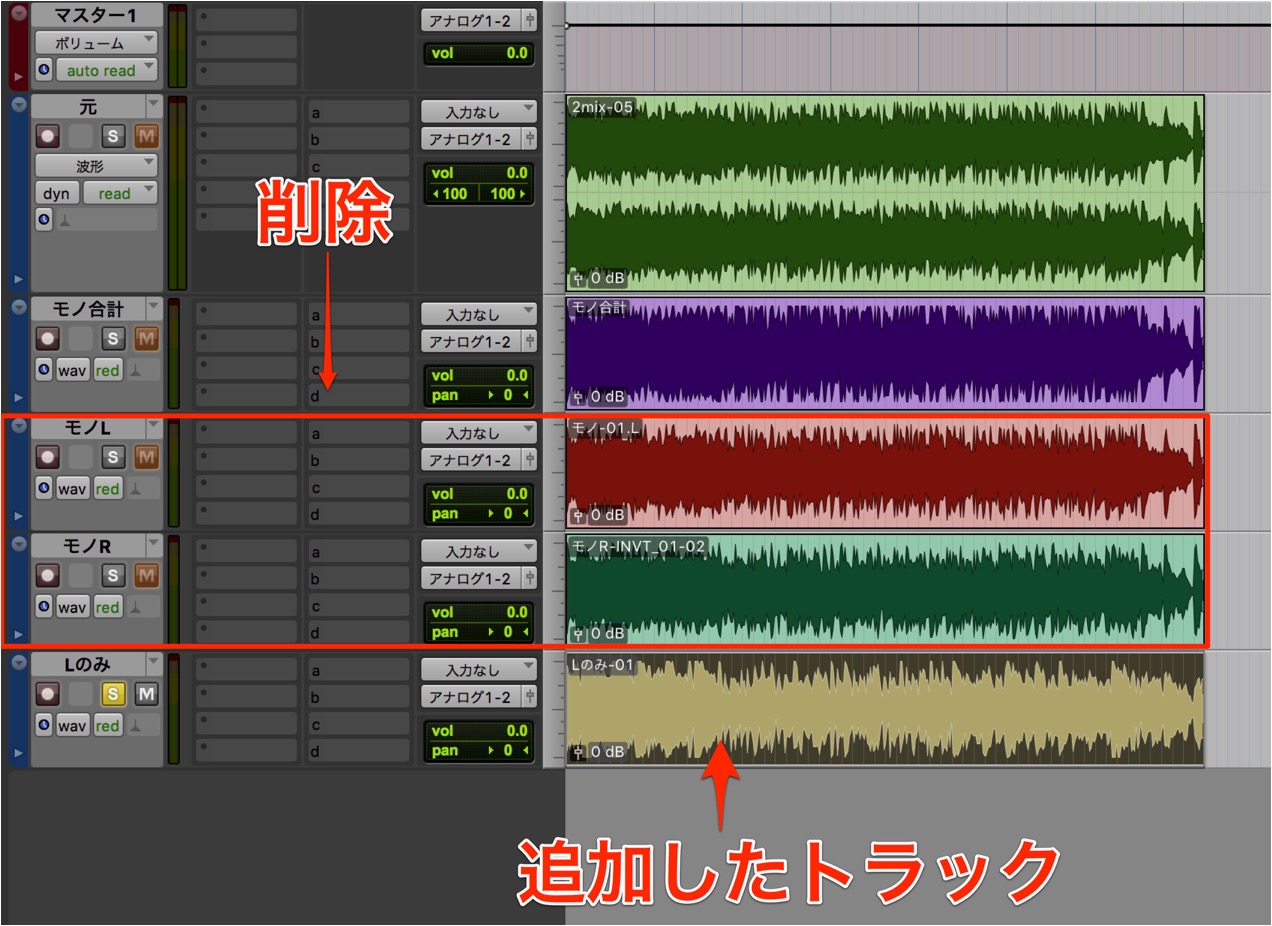Click the timebase clock icon on 元 track

(x=44, y=220)
